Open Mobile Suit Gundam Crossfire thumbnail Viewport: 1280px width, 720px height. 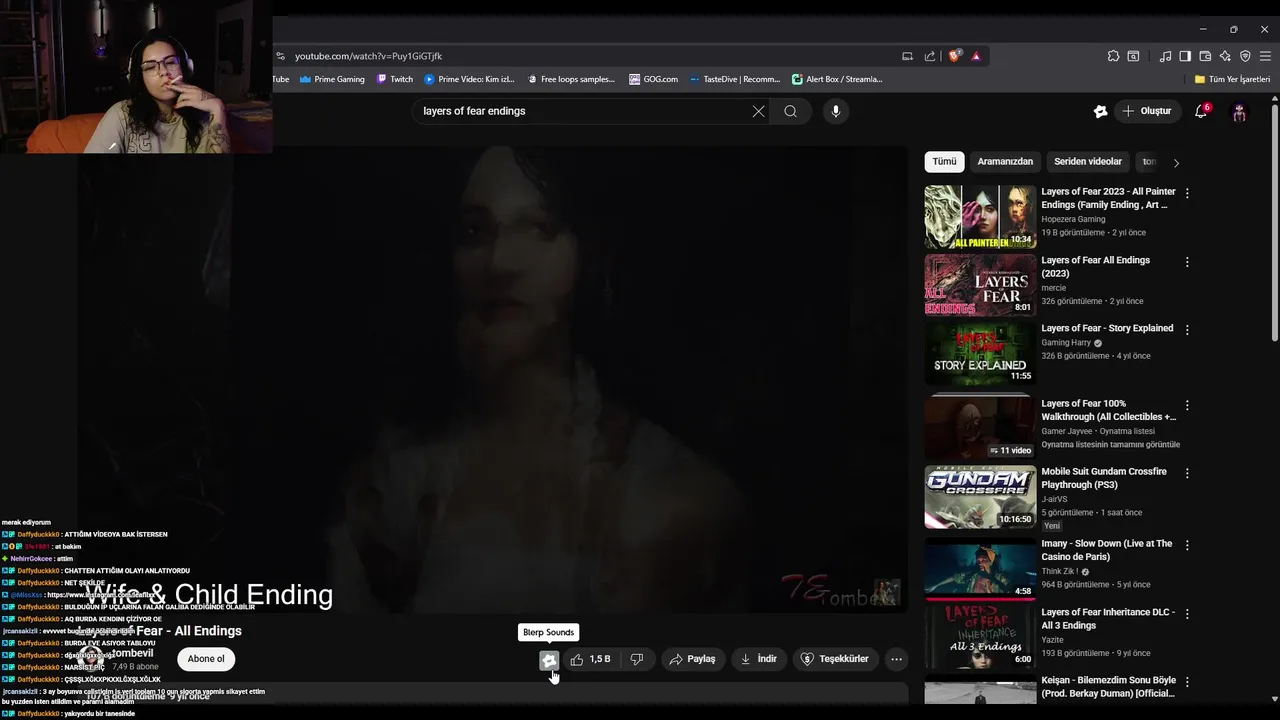pos(980,497)
